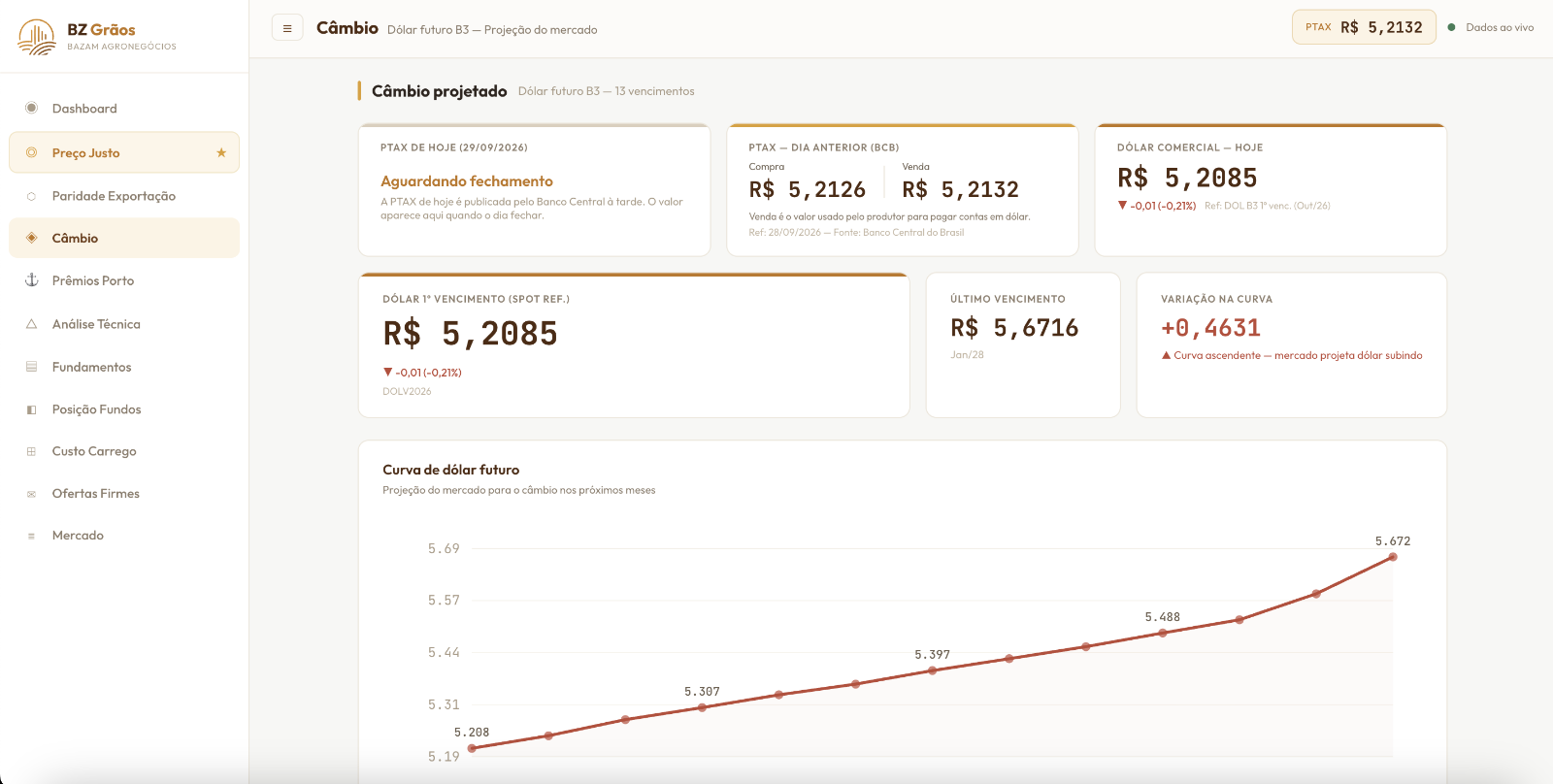Click the +0,4631 curve variation value
This screenshot has height=784, width=1553.
click(1210, 328)
